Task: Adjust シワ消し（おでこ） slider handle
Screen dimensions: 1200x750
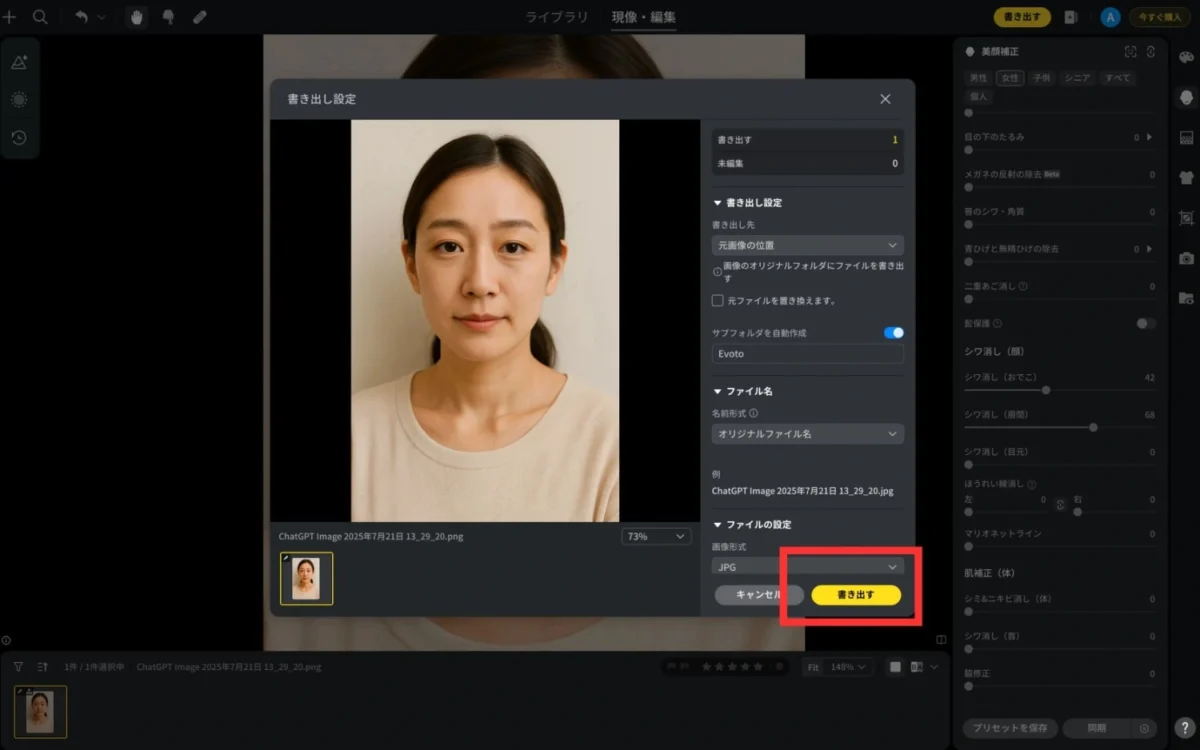Action: pos(1046,390)
